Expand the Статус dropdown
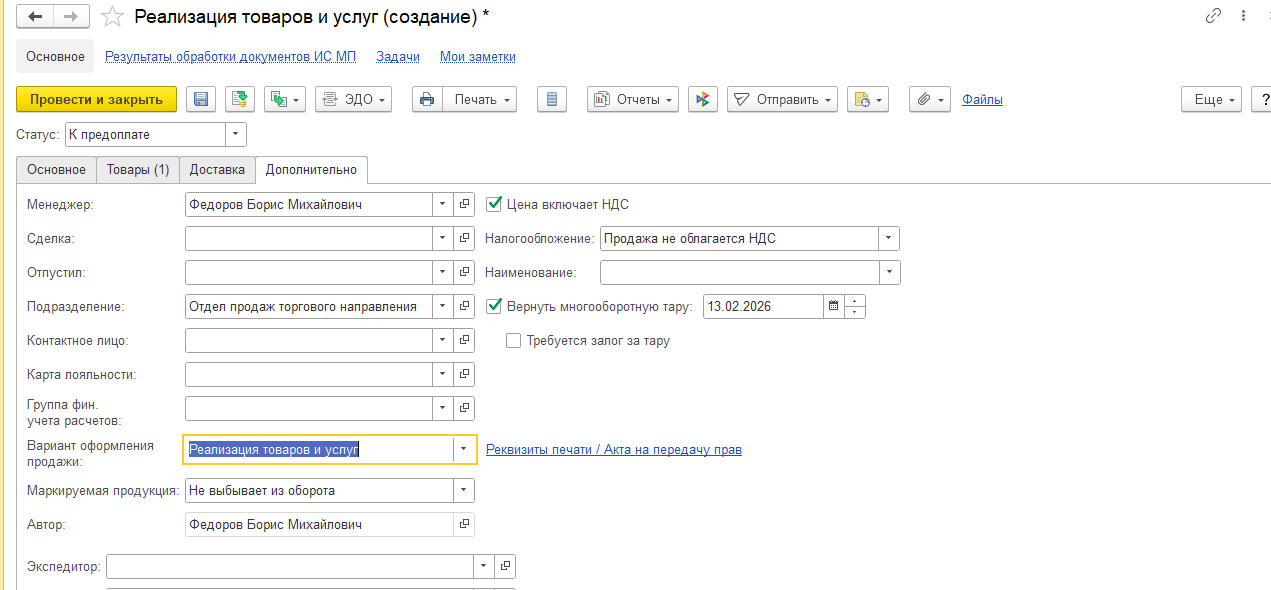1271x590 pixels. pyautogui.click(x=236, y=134)
